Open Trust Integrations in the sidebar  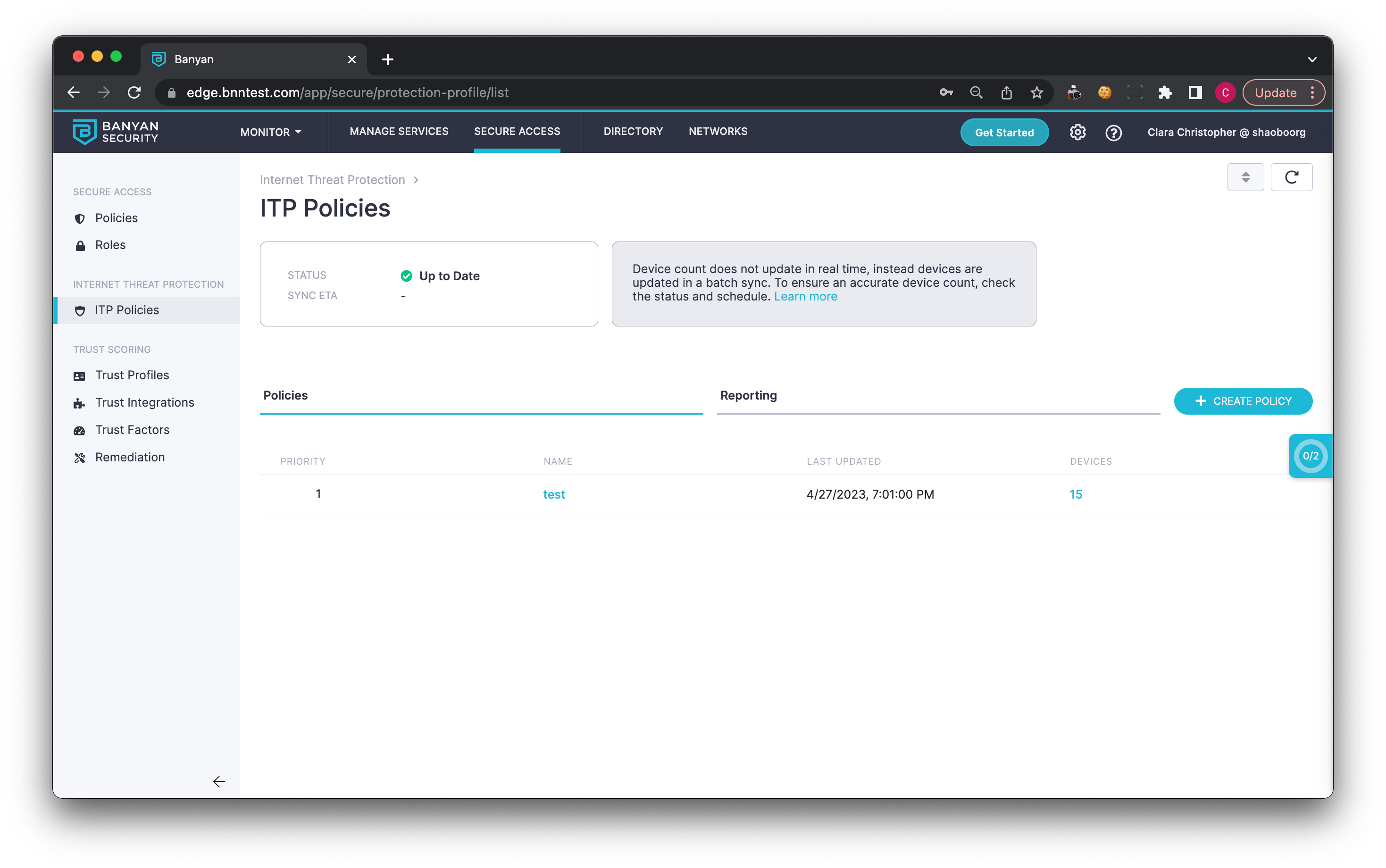click(x=145, y=402)
